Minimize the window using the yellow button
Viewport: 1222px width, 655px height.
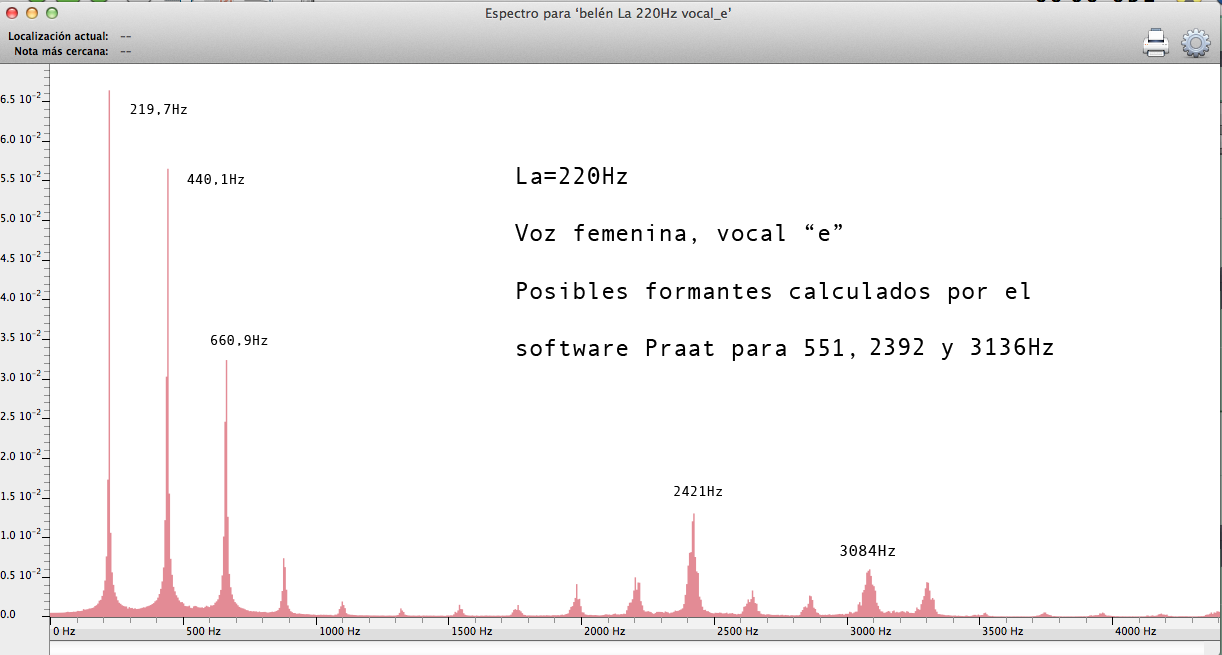(32, 13)
